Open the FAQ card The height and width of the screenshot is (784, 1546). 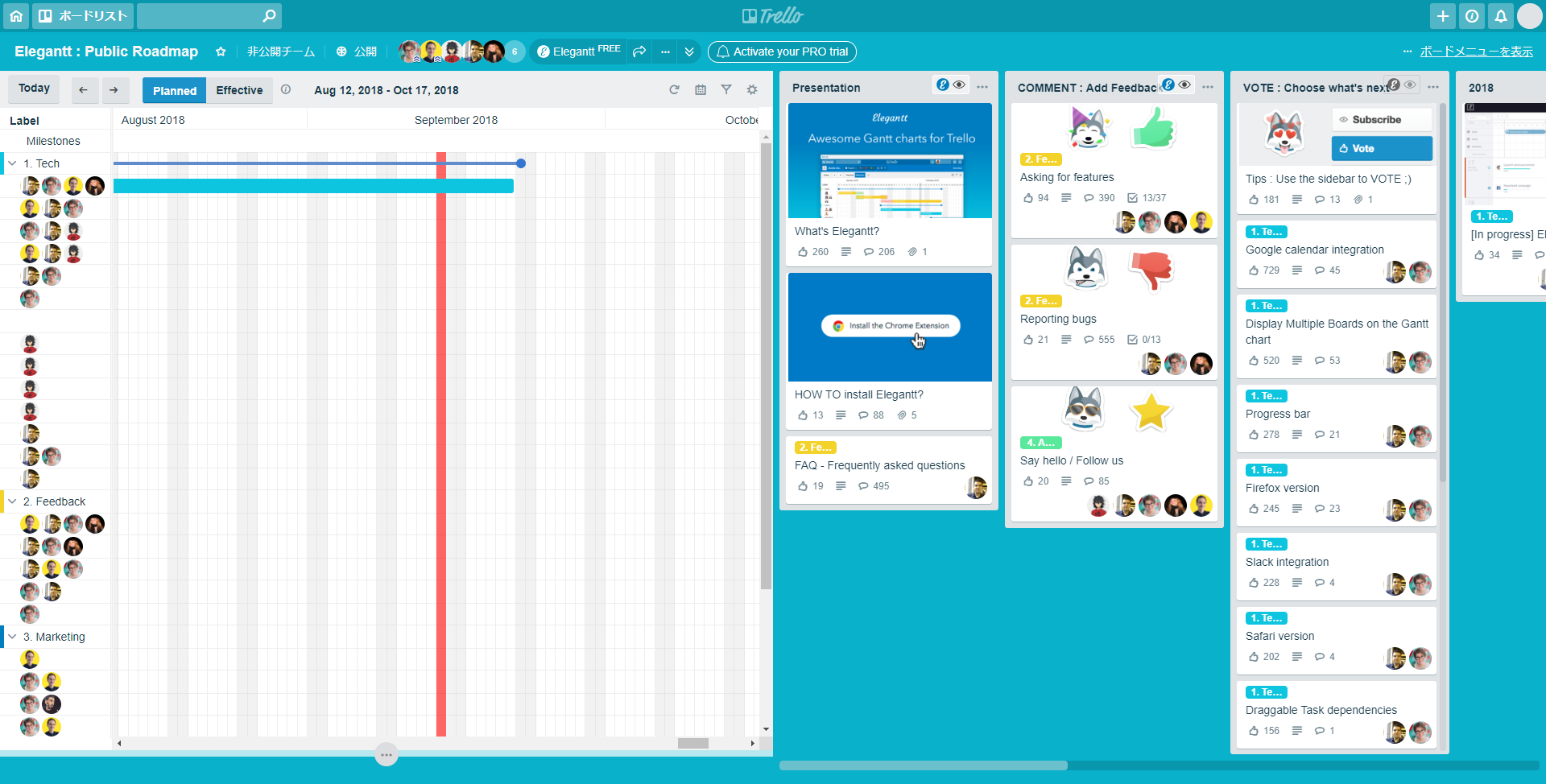click(890, 469)
